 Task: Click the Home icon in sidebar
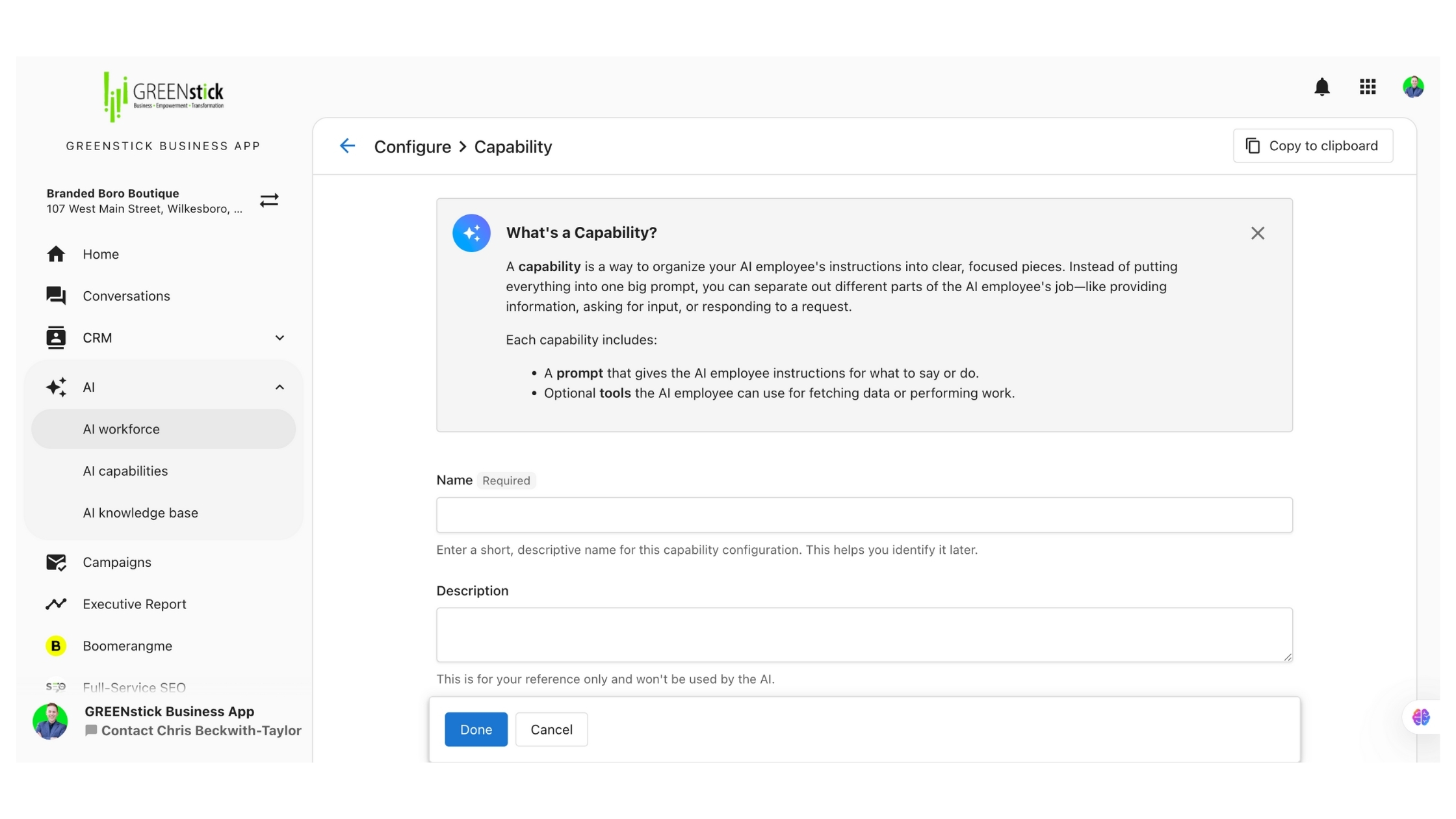pyautogui.click(x=56, y=254)
